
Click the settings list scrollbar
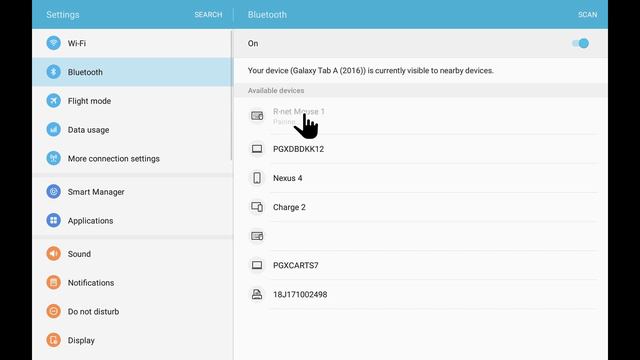click(231, 95)
